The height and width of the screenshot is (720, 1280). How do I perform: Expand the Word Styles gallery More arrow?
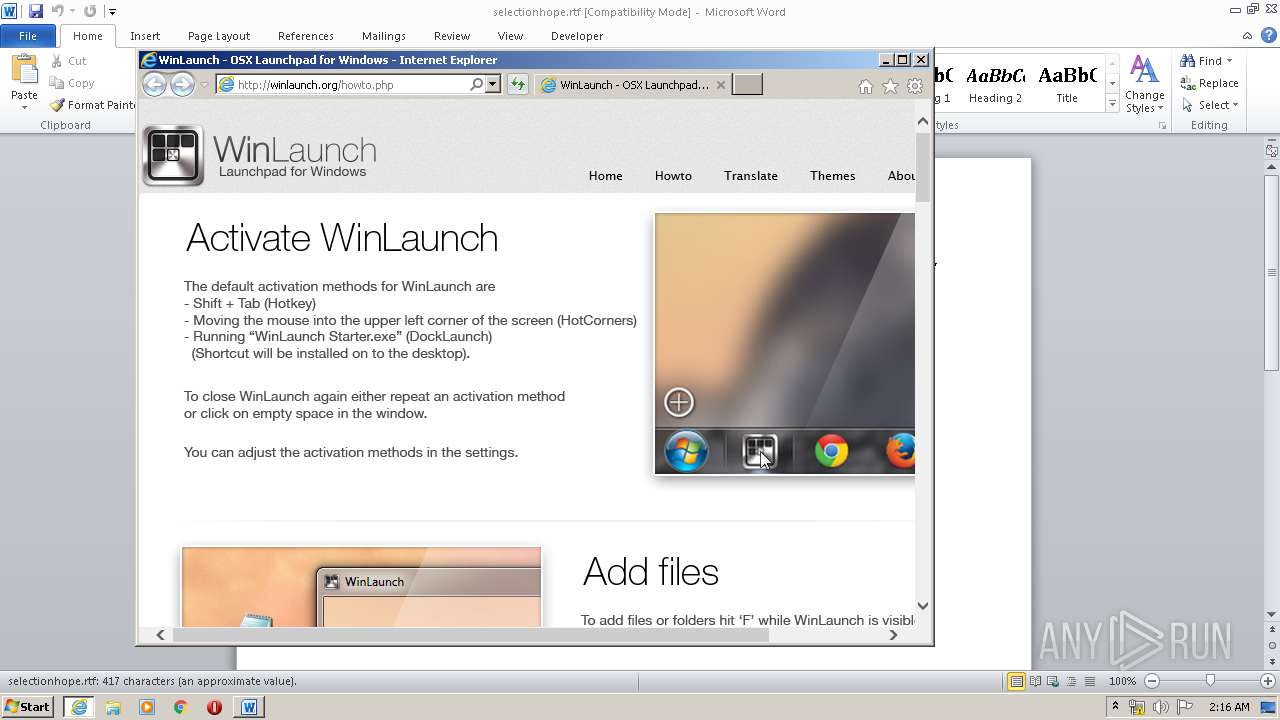1112,104
